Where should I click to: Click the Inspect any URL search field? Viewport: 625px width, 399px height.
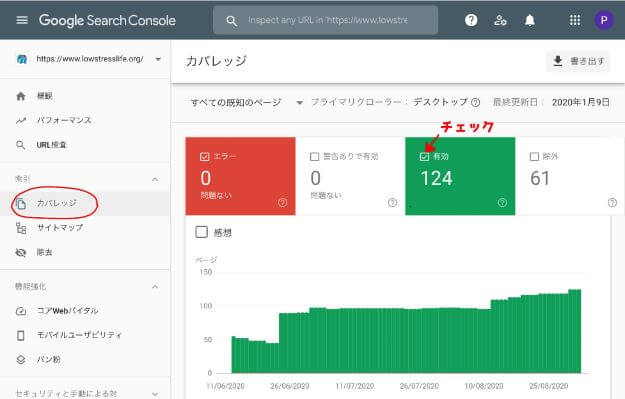point(325,20)
